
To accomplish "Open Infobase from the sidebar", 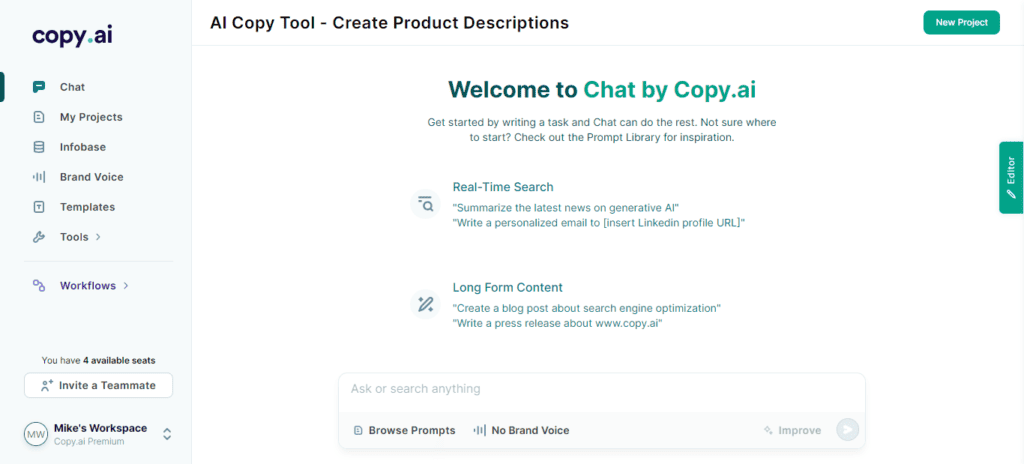I will (x=83, y=147).
